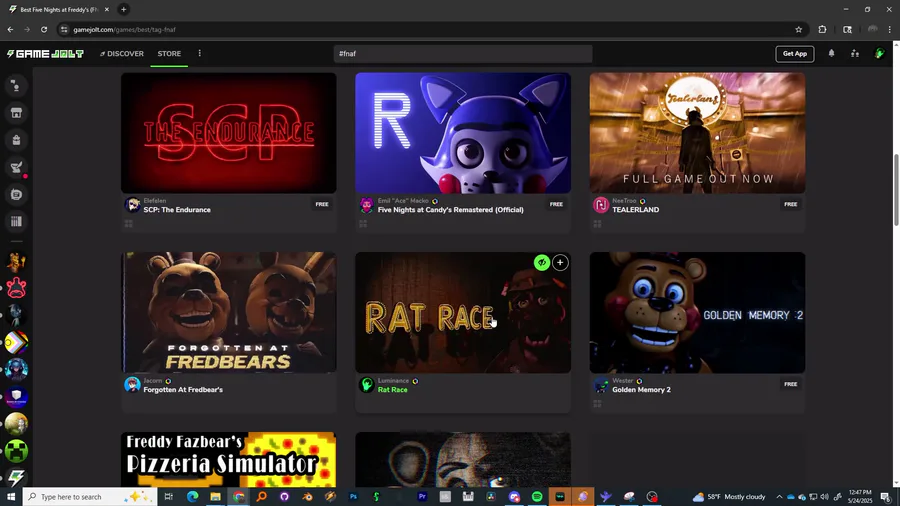The image size is (900, 506).
Task: Open Luminance developer avatar
Action: point(366,384)
